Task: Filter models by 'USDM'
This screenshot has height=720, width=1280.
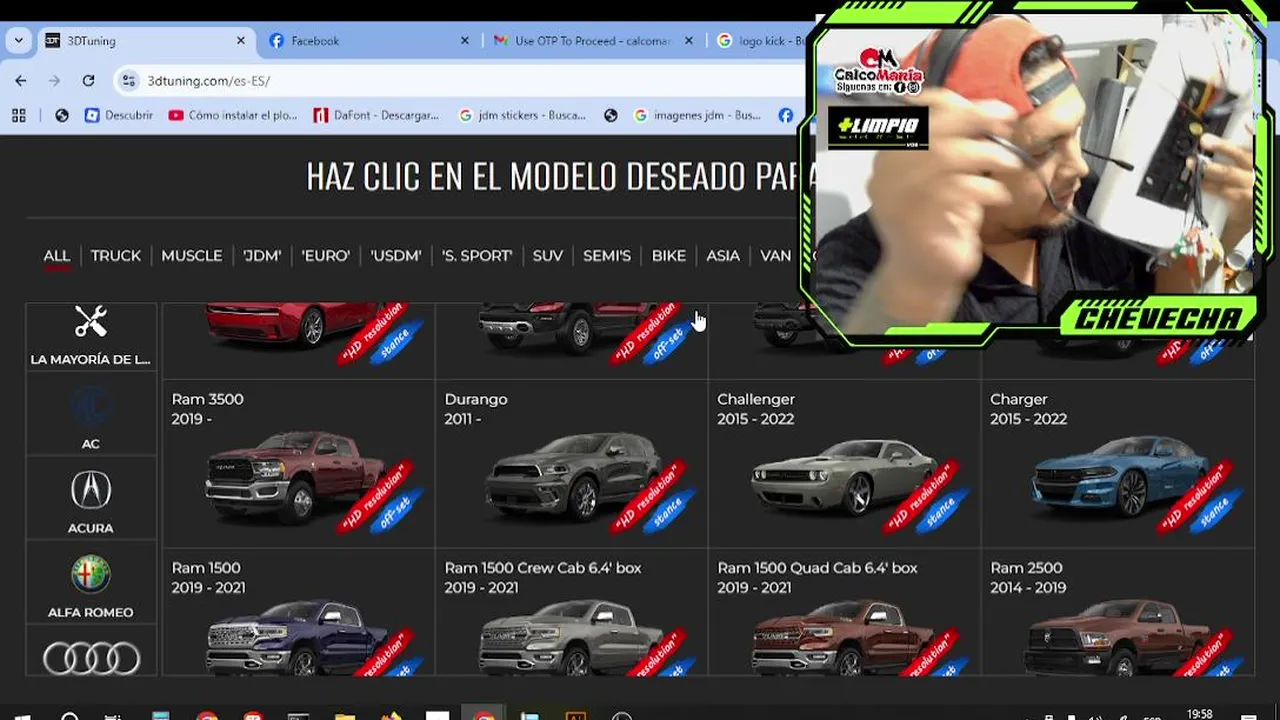Action: tap(396, 256)
